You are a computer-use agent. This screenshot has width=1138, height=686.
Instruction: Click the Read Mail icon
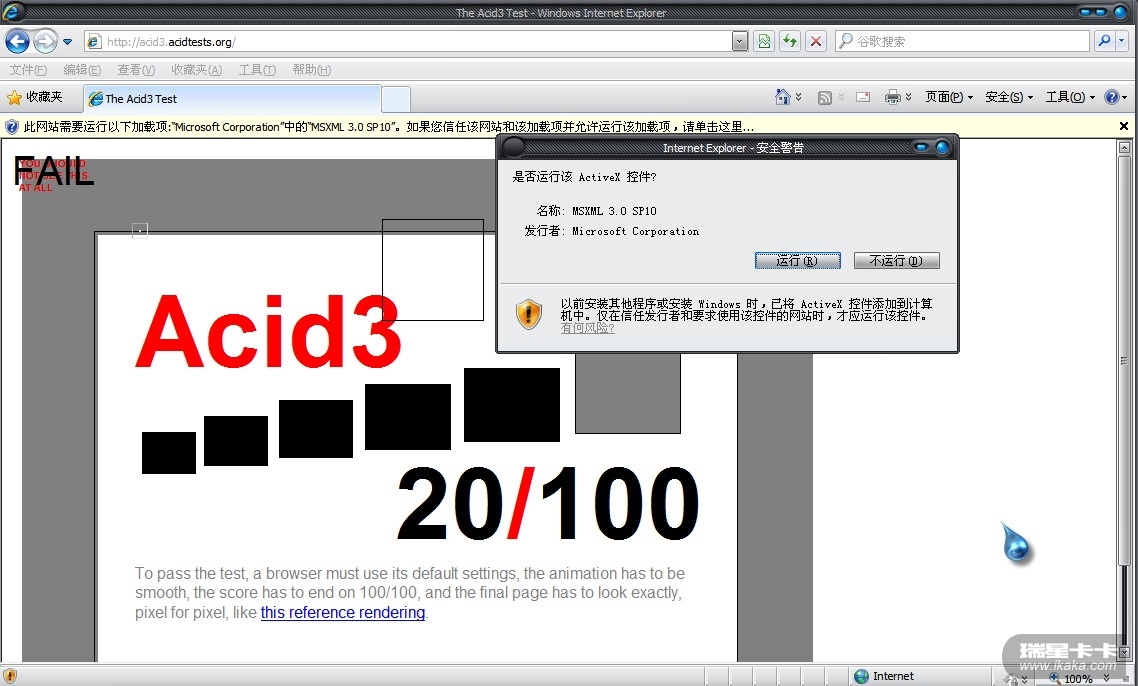coord(863,97)
